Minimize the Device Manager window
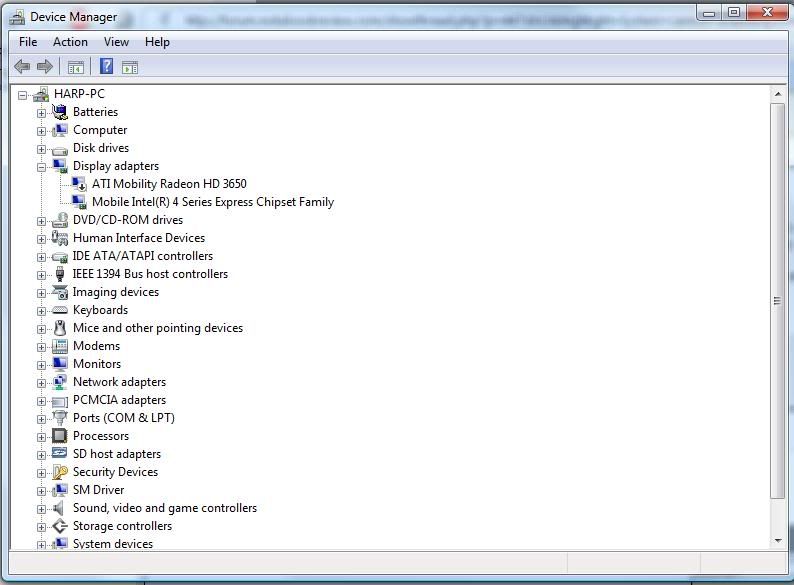Viewport: 794px width, 585px height. pyautogui.click(x=709, y=12)
